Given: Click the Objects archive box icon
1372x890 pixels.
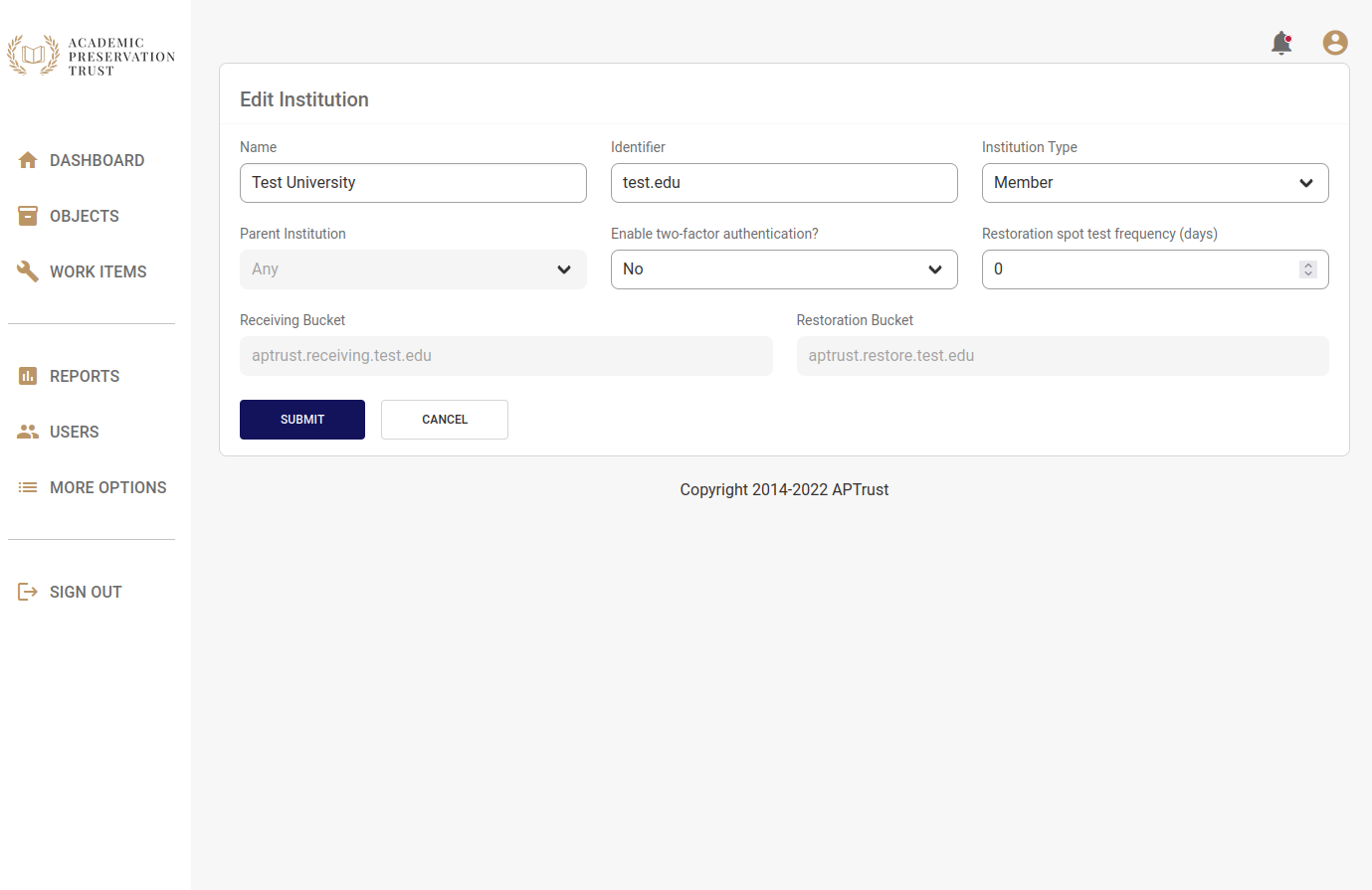Looking at the screenshot, I should coord(28,216).
